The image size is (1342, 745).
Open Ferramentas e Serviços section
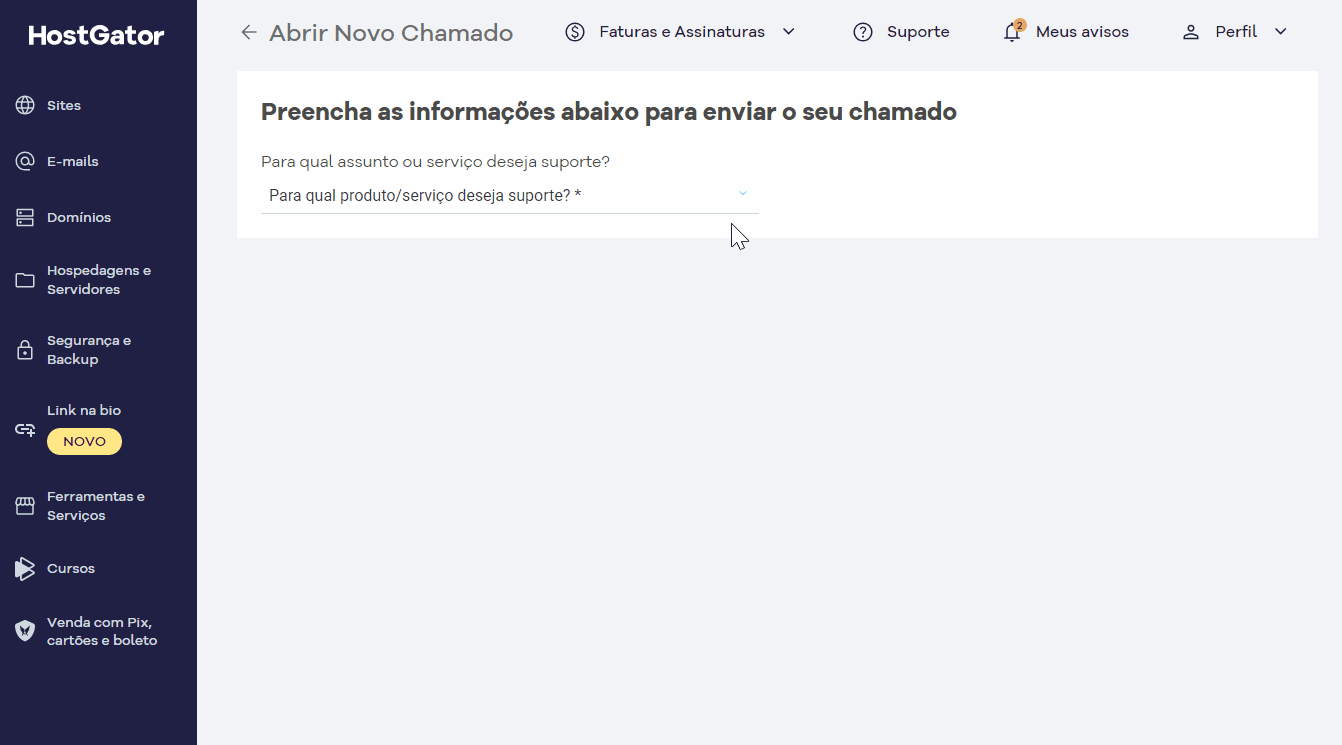[96, 506]
